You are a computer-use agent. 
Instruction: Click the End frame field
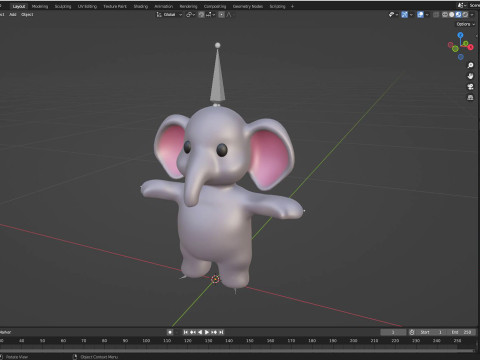[x=461, y=332]
